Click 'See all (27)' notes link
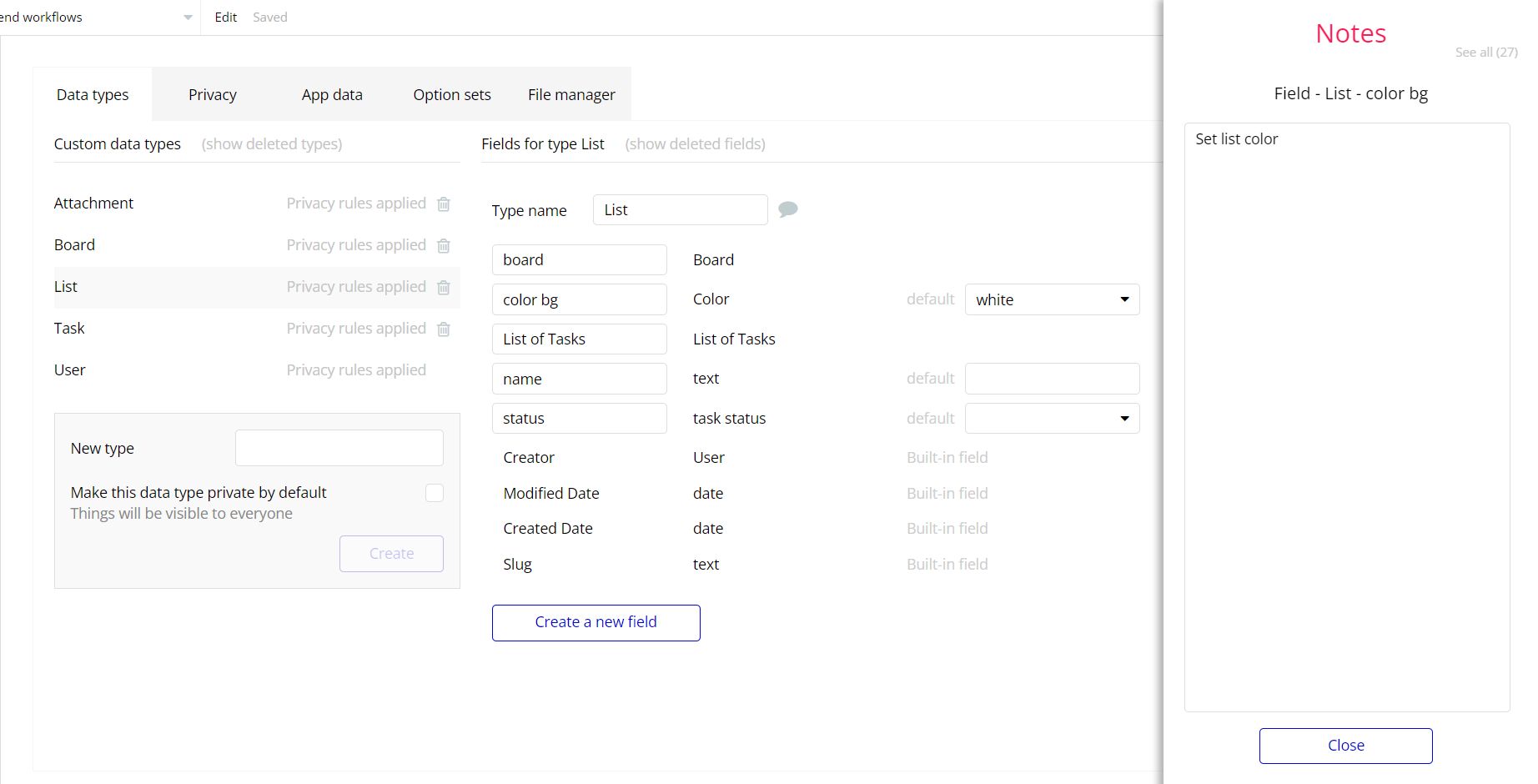 pyautogui.click(x=1485, y=53)
